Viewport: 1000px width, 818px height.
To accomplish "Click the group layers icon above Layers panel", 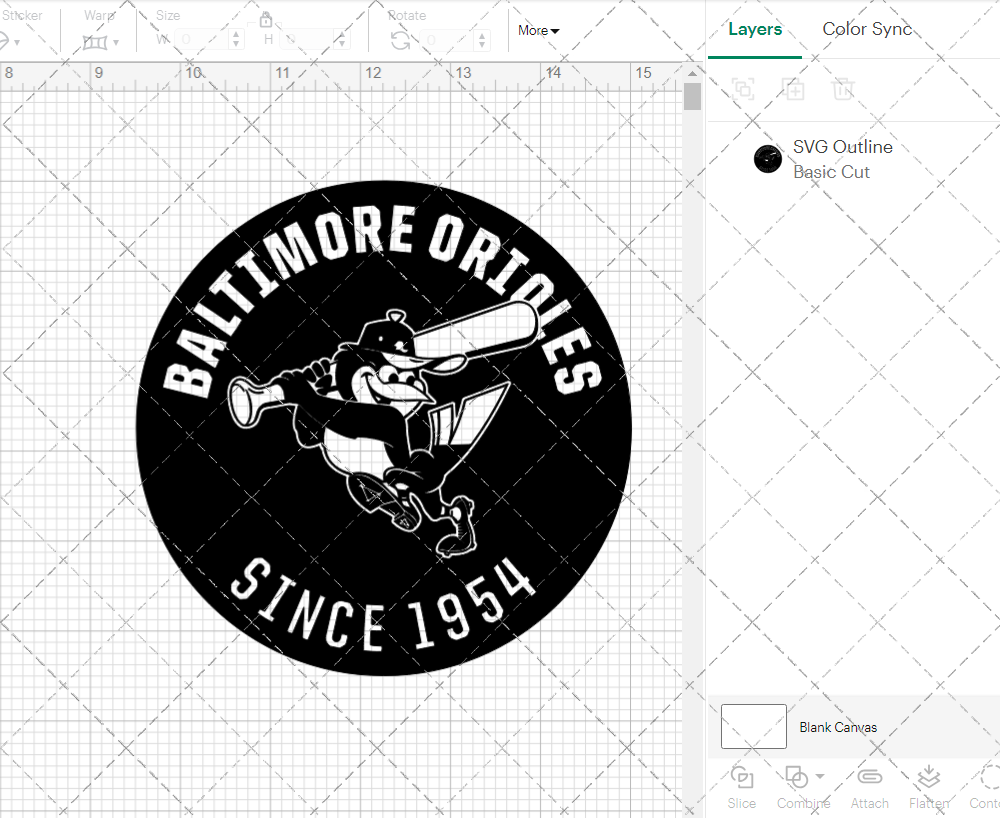I will click(742, 89).
